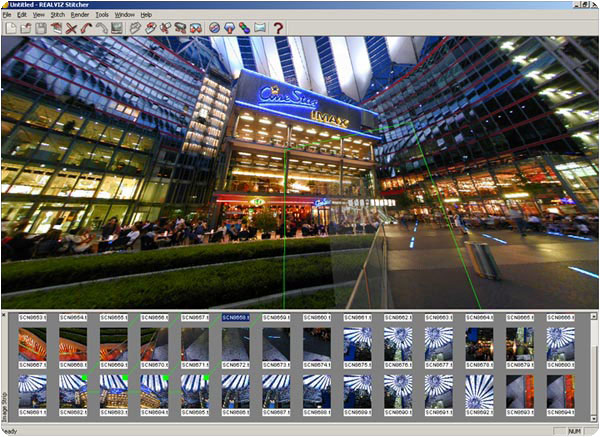
Task: Open help with the red question mark
Action: coord(278,28)
